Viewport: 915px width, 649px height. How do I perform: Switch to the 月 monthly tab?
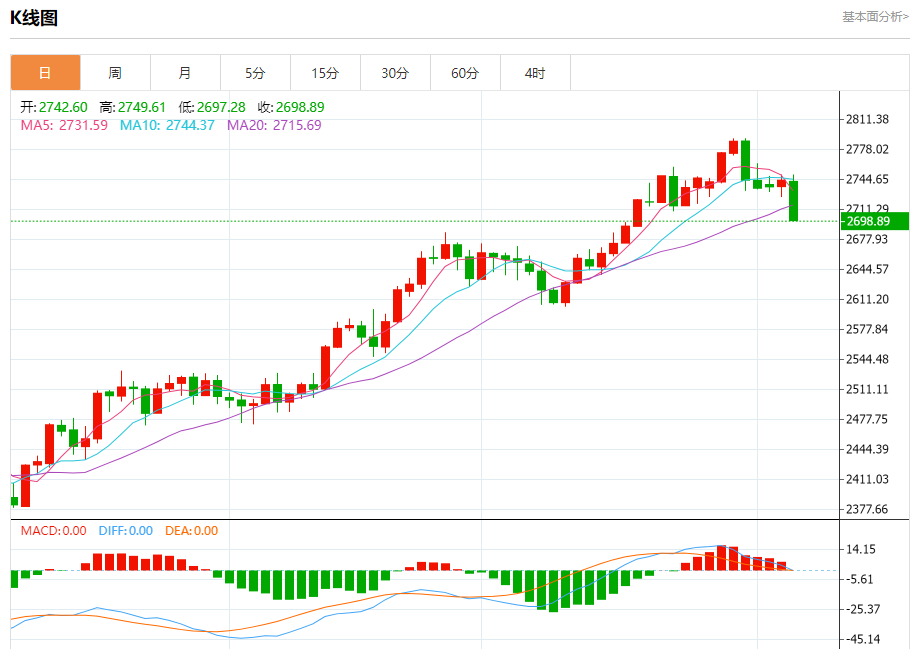[185, 73]
